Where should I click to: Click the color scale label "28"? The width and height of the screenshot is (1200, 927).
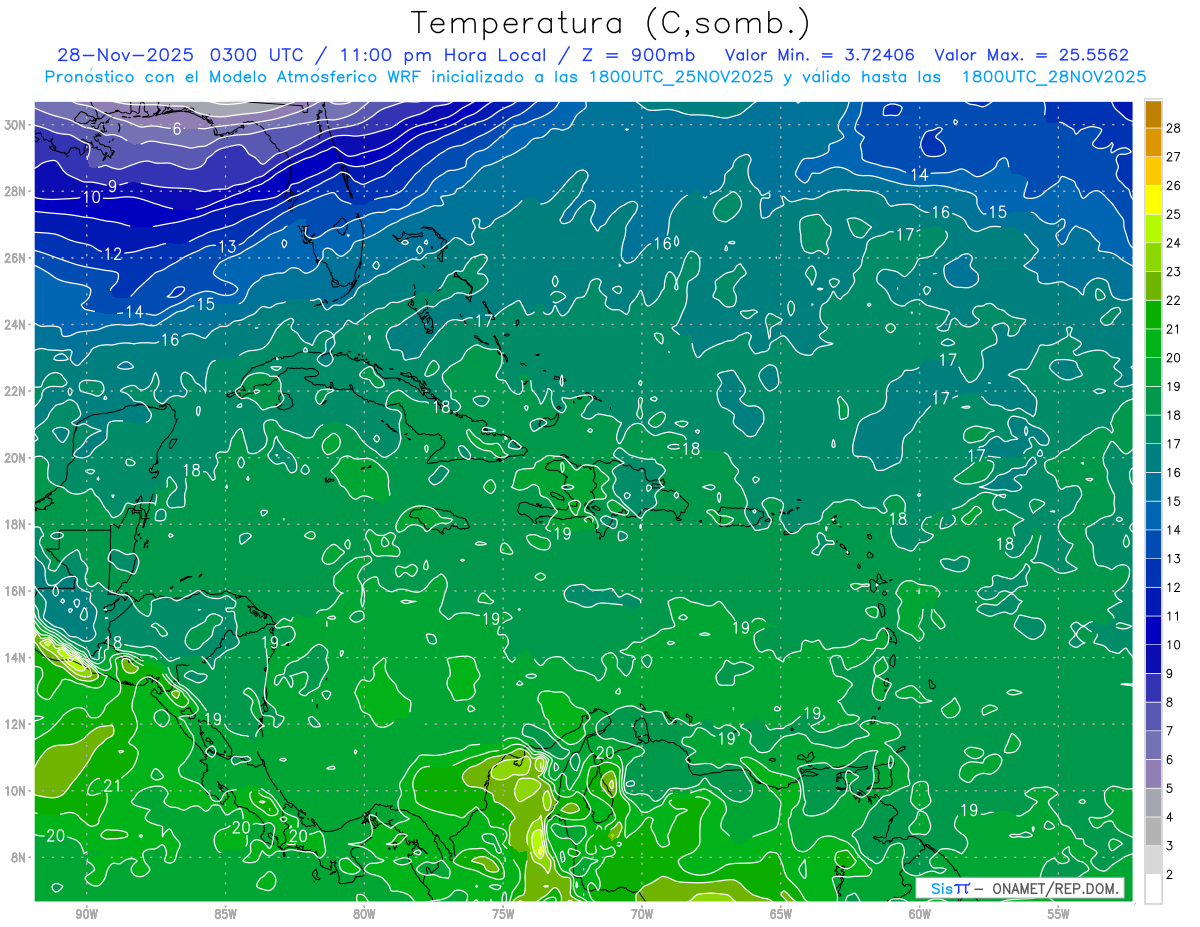tap(1174, 128)
